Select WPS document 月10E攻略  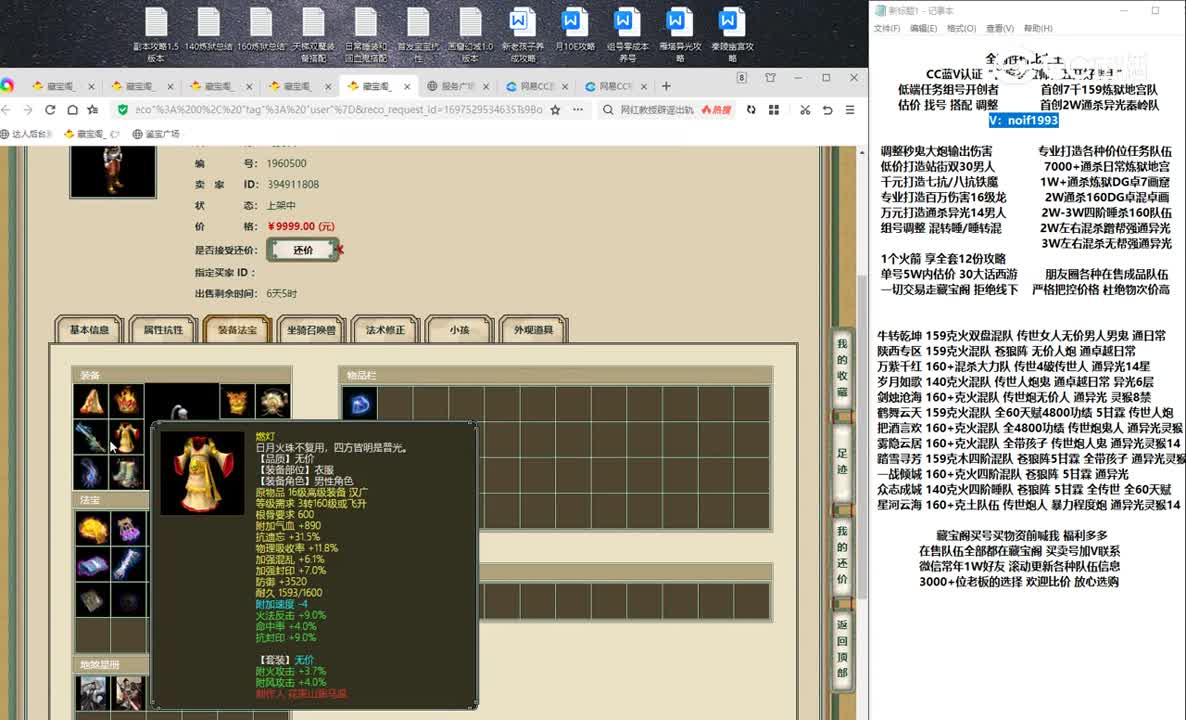pos(575,30)
